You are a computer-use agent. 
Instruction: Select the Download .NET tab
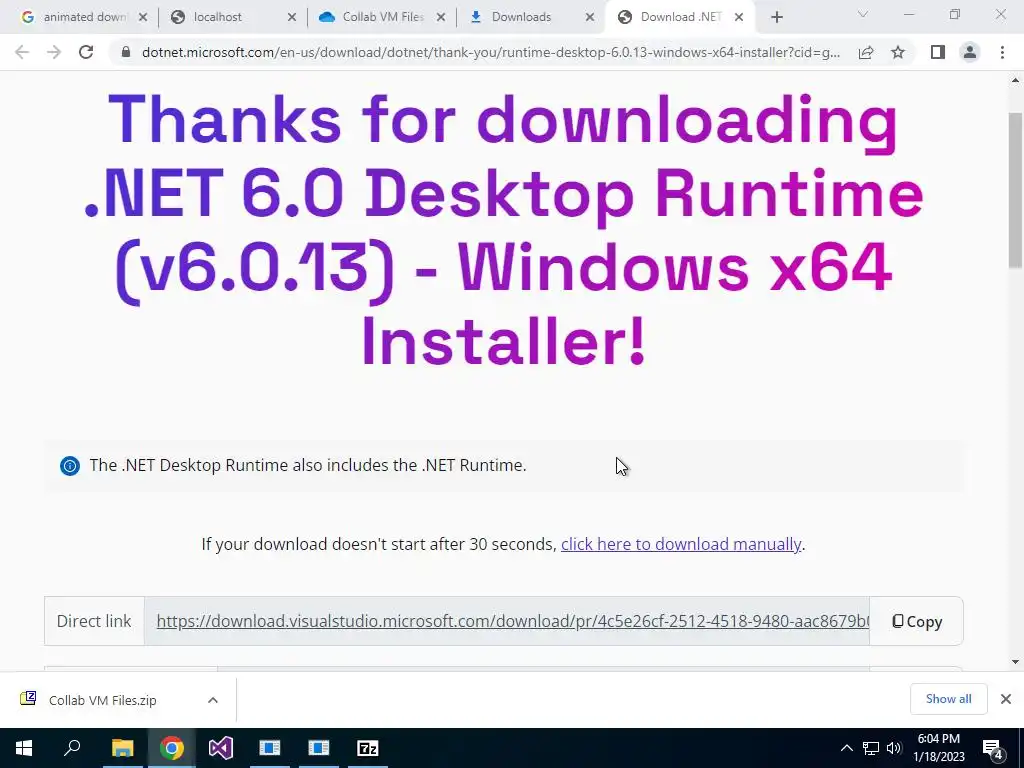point(680,17)
